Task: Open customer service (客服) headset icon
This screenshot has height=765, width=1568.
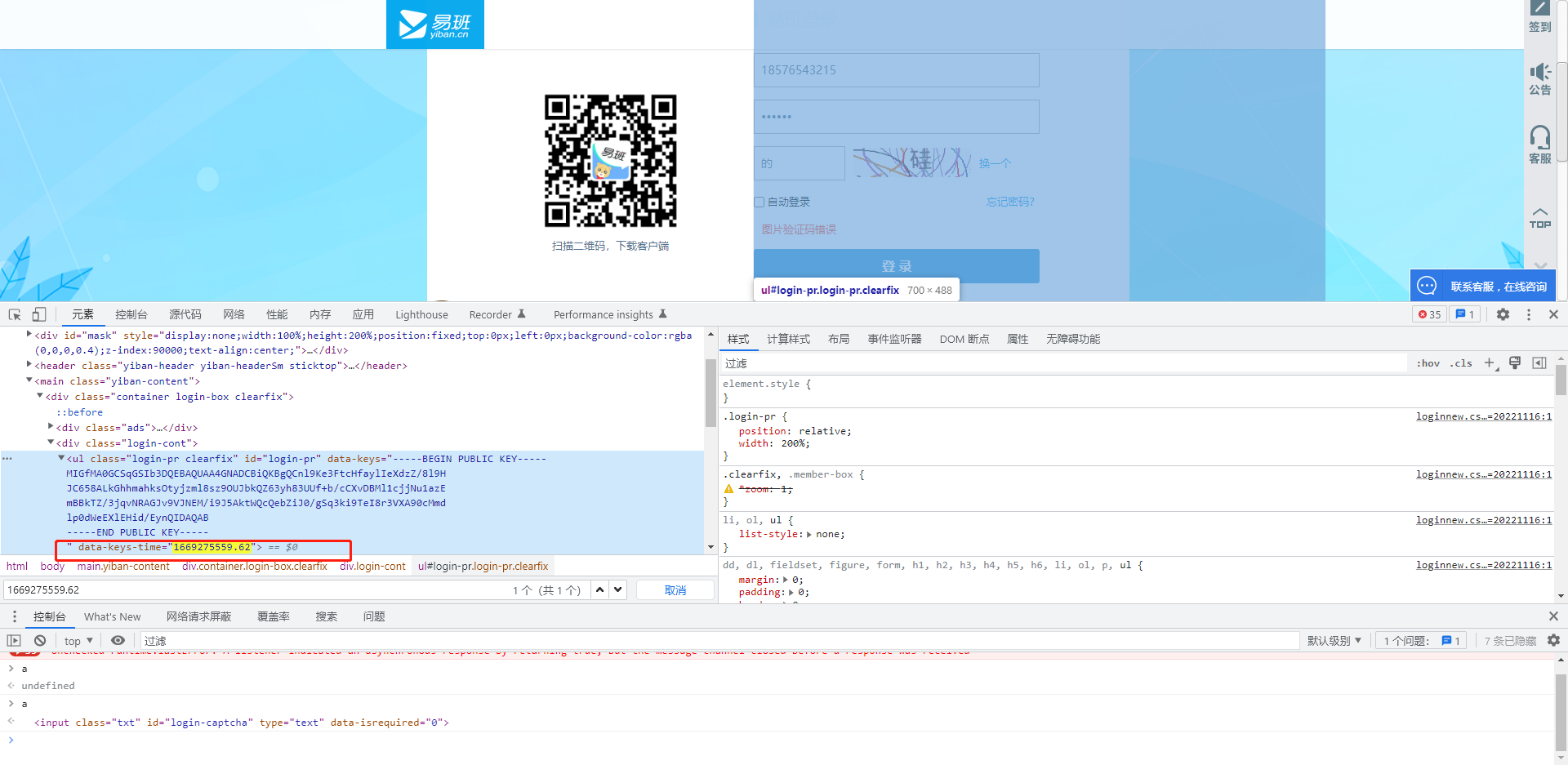Action: [x=1539, y=145]
